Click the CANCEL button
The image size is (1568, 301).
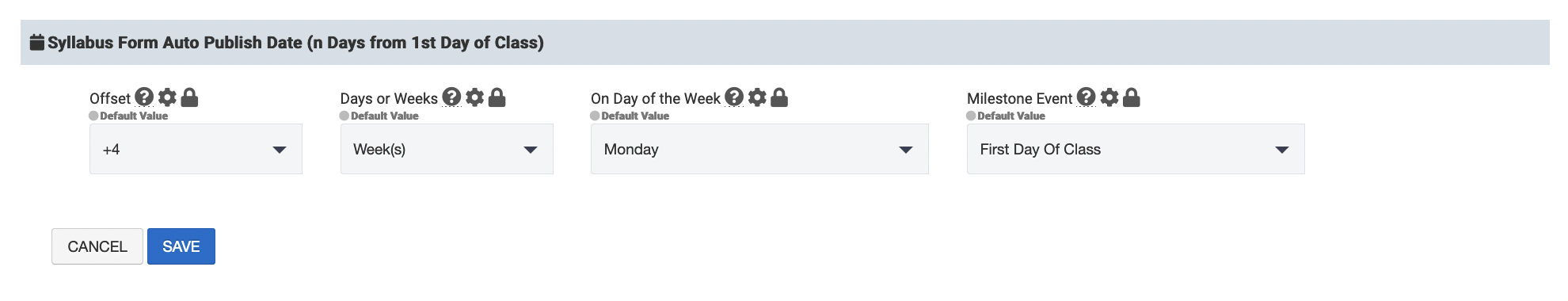(x=97, y=246)
